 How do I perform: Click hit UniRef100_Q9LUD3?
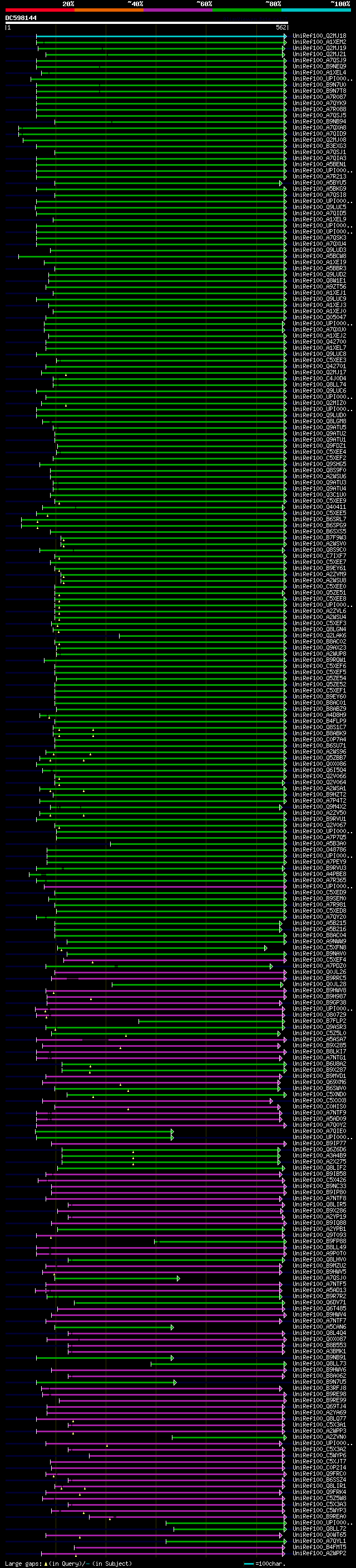click(x=319, y=250)
